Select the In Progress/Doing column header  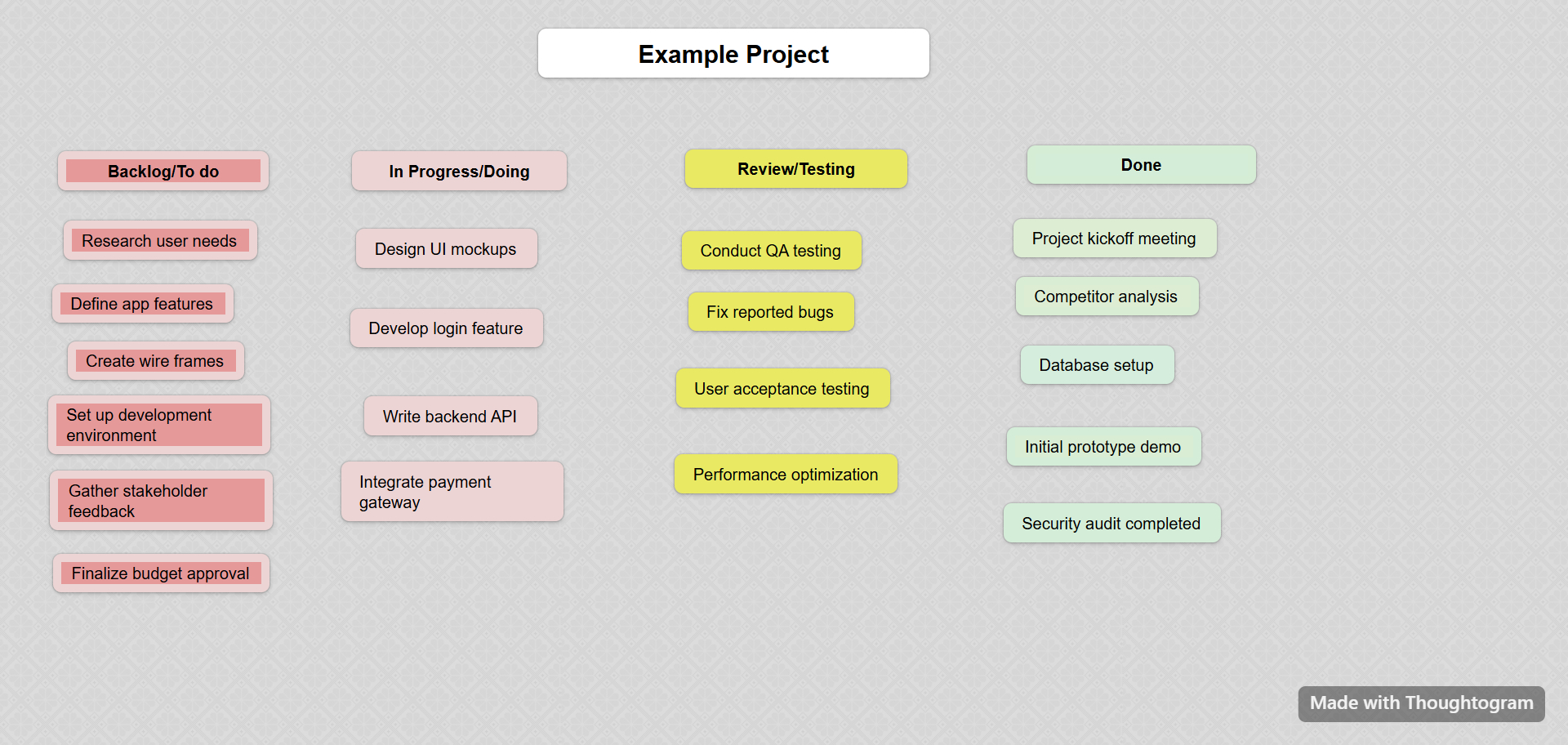click(459, 172)
